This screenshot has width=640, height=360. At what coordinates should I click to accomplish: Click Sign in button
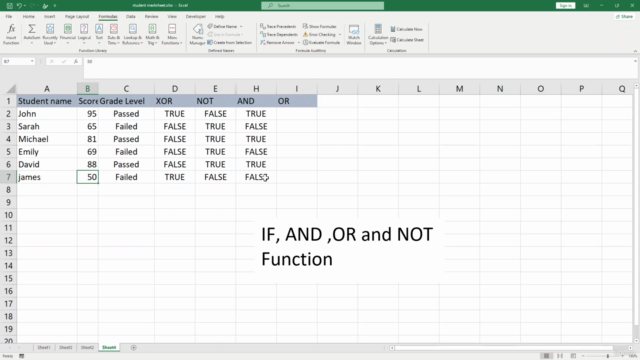565,6
